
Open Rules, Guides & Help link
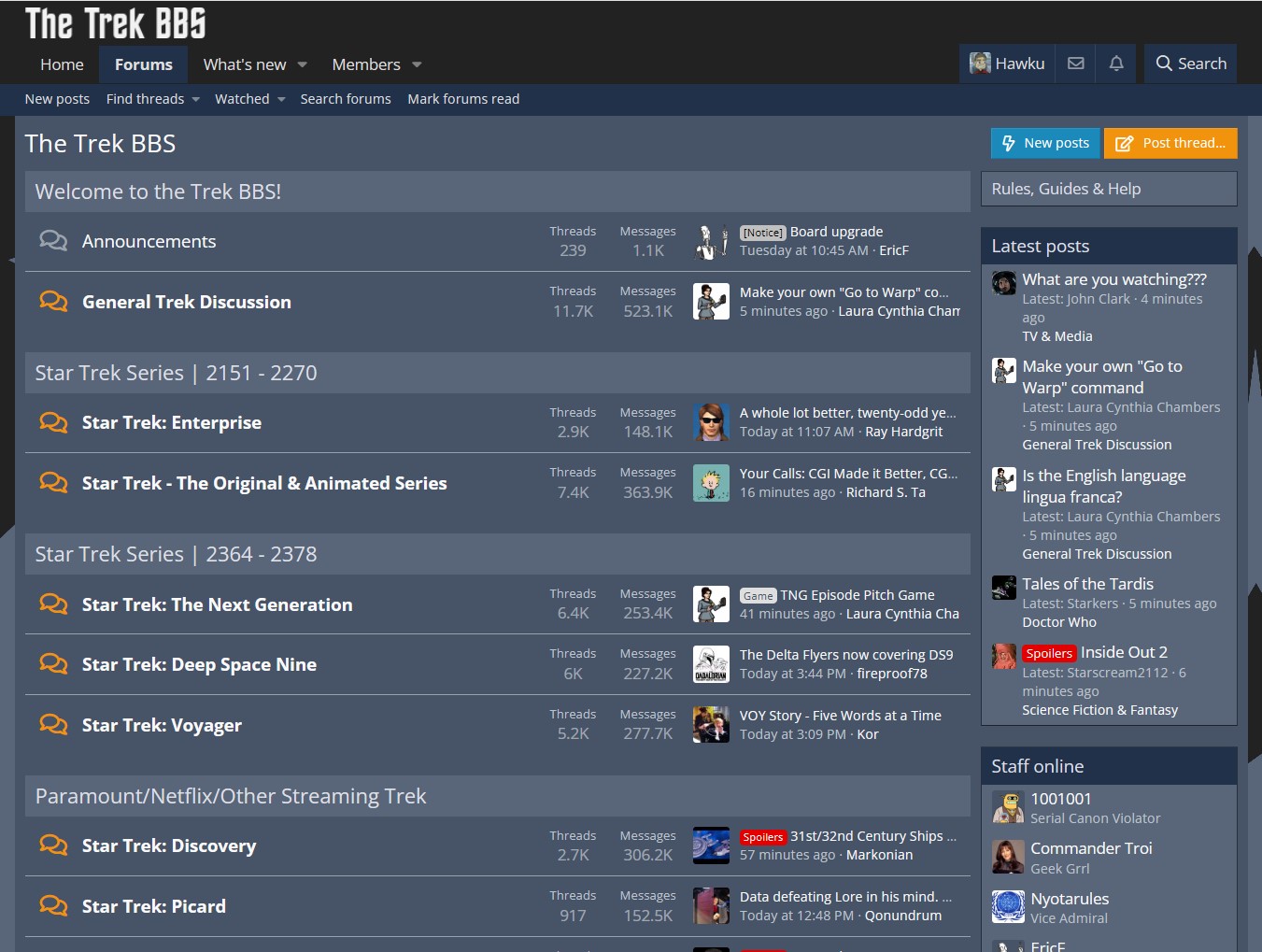[x=1066, y=189]
